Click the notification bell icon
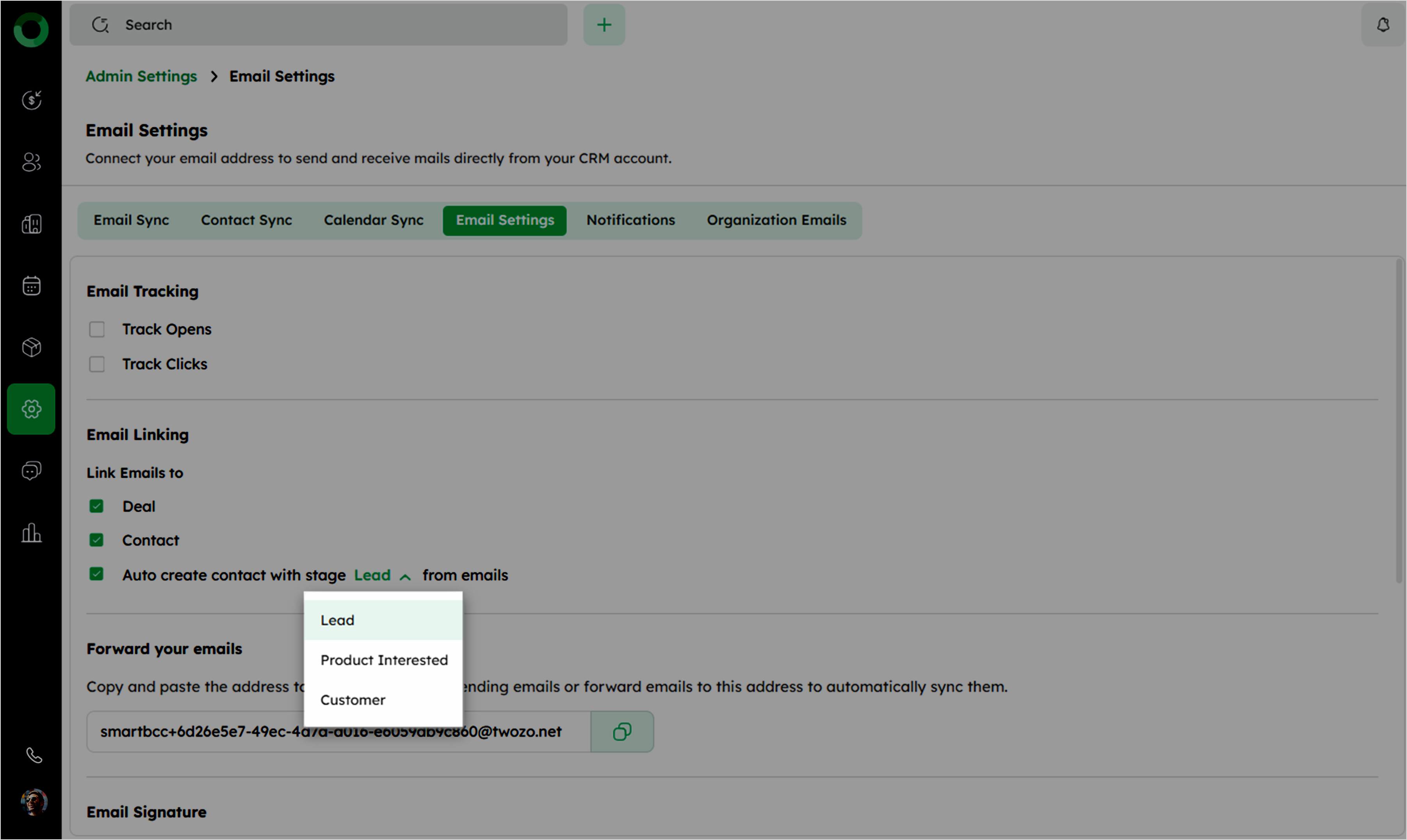 (1383, 25)
